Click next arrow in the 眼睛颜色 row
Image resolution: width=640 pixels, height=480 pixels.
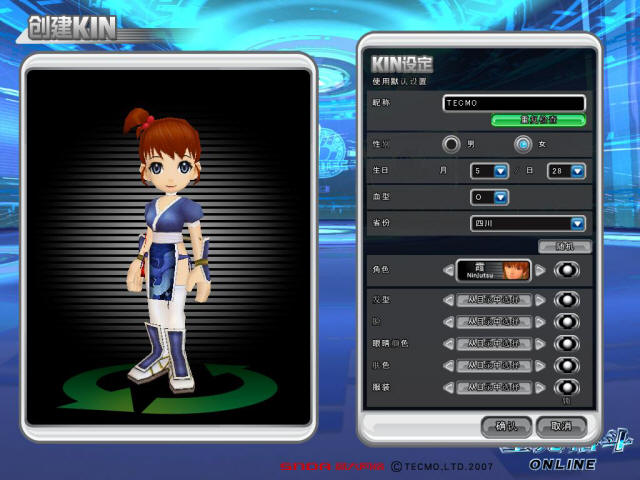point(540,344)
